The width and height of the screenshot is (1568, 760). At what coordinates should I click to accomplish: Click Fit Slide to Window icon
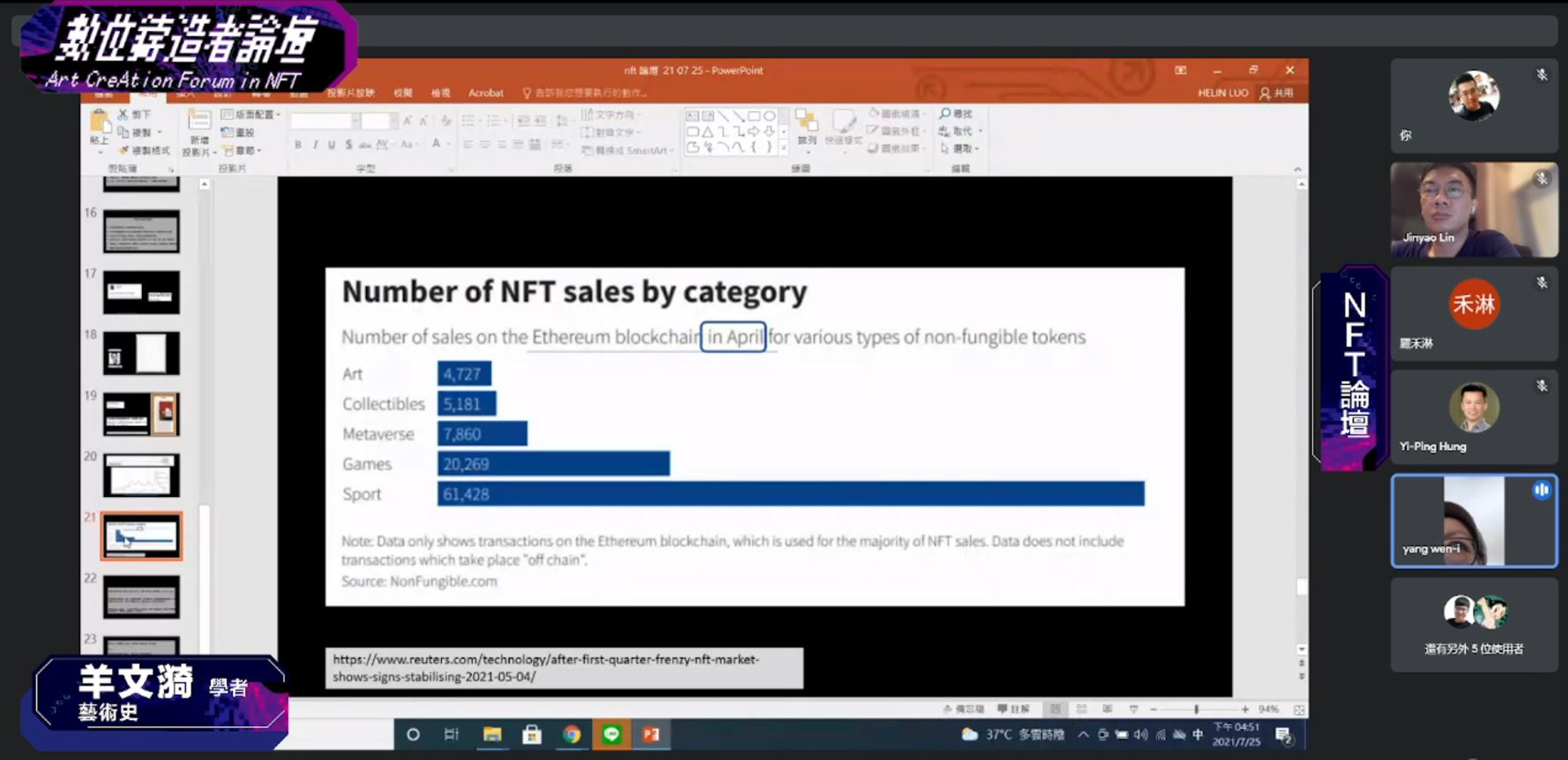click(1298, 710)
